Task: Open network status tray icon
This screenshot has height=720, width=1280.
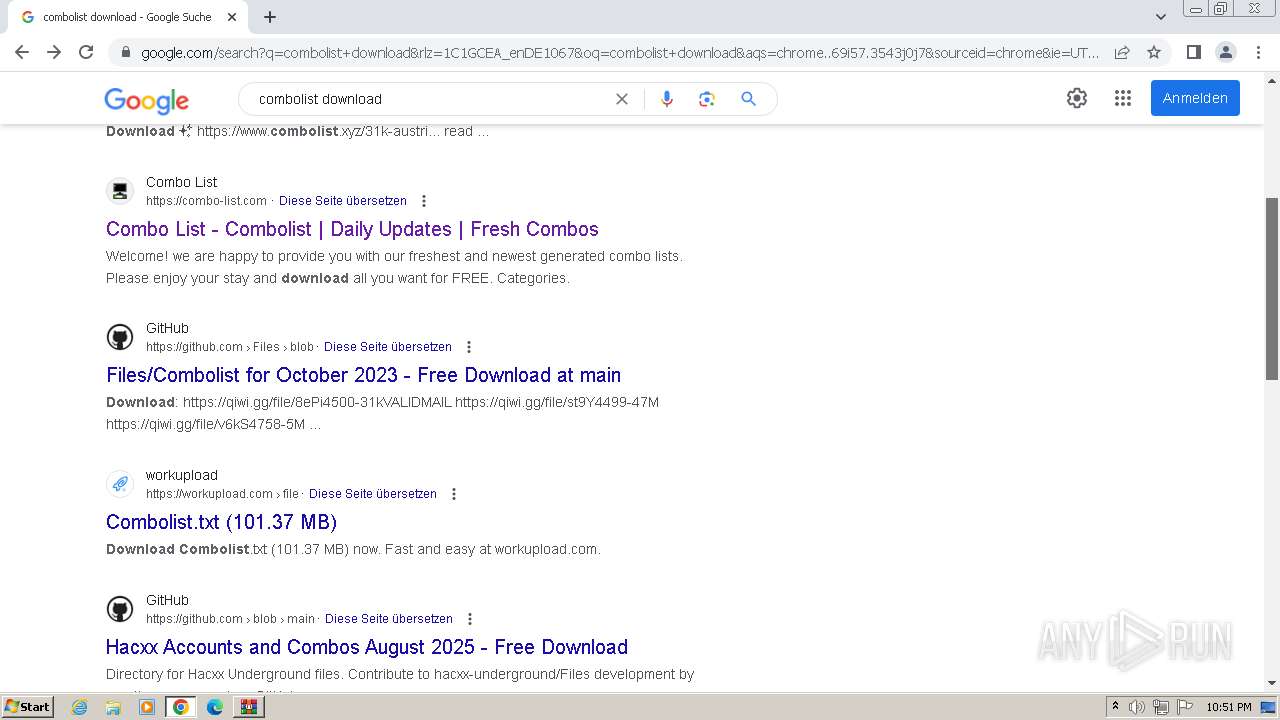Action: 1161,707
